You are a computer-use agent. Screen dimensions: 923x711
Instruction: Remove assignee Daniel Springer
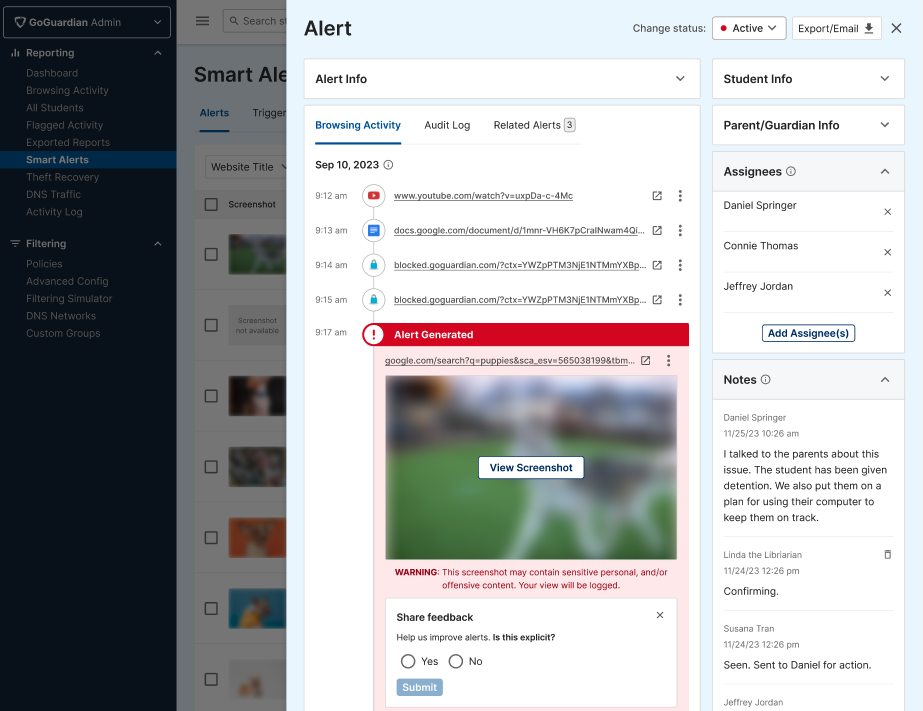point(887,212)
